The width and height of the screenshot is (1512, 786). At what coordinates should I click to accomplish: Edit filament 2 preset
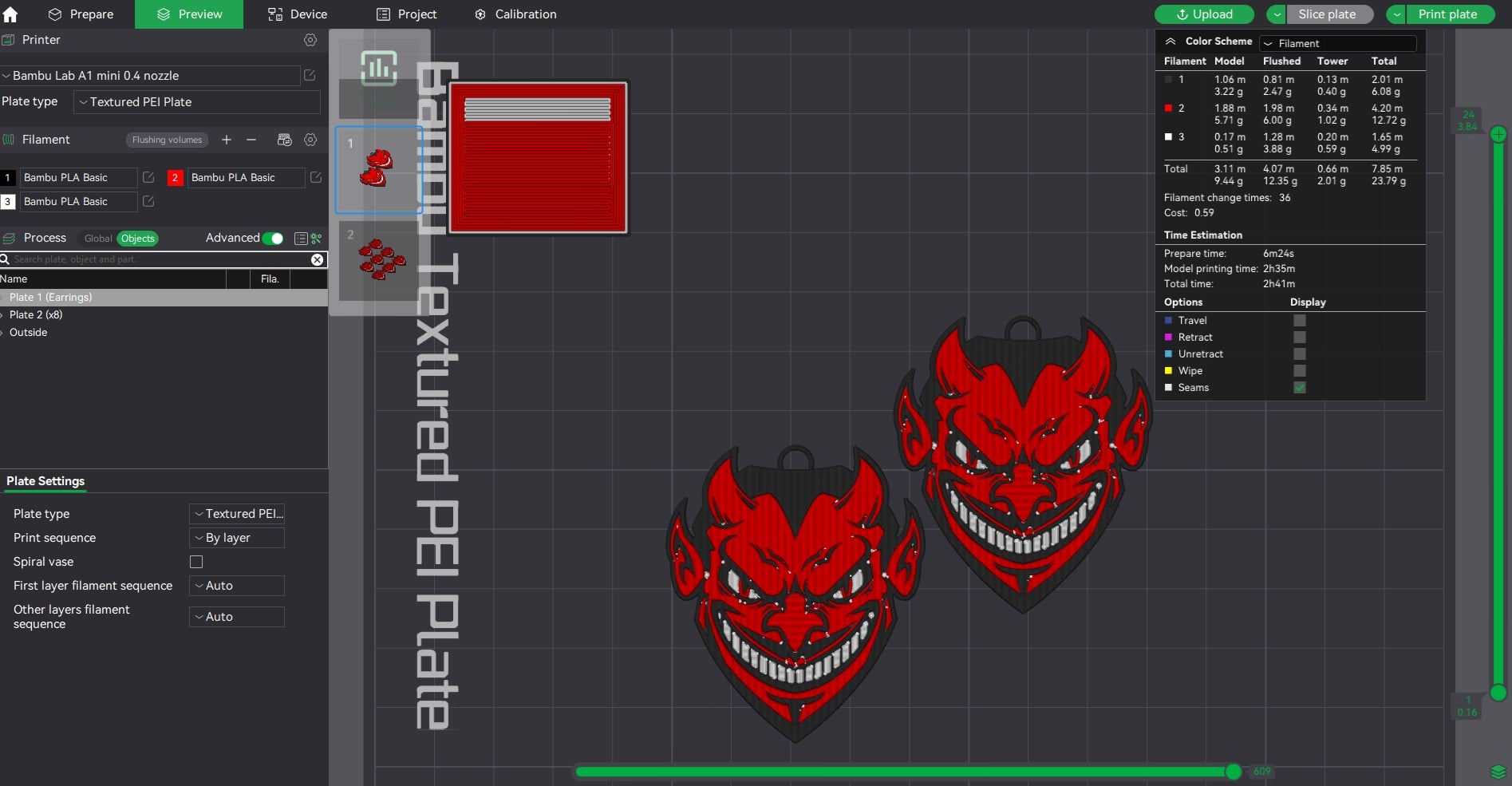316,177
